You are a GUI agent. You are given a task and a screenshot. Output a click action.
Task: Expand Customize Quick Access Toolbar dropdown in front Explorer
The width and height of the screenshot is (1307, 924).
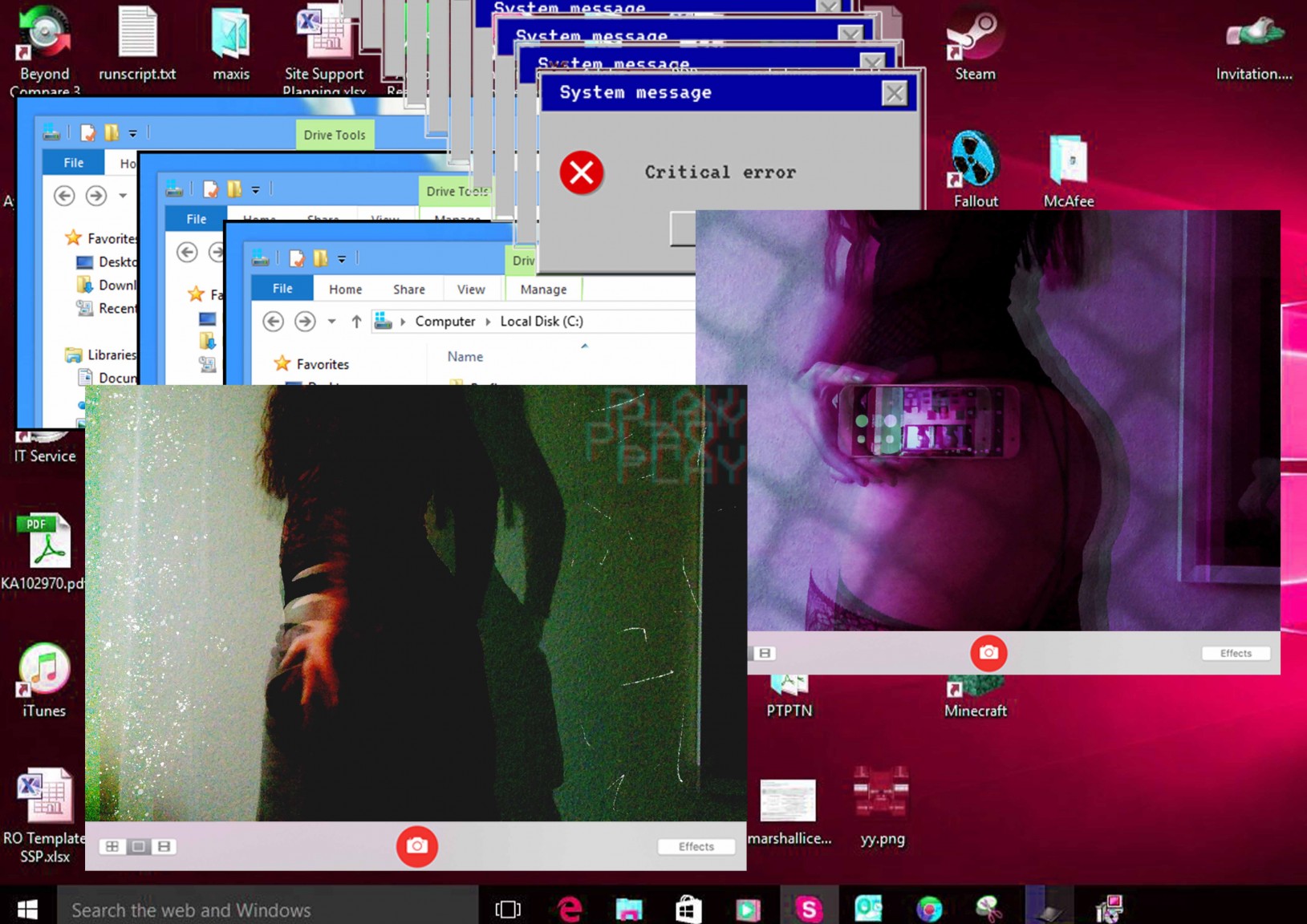(342, 259)
